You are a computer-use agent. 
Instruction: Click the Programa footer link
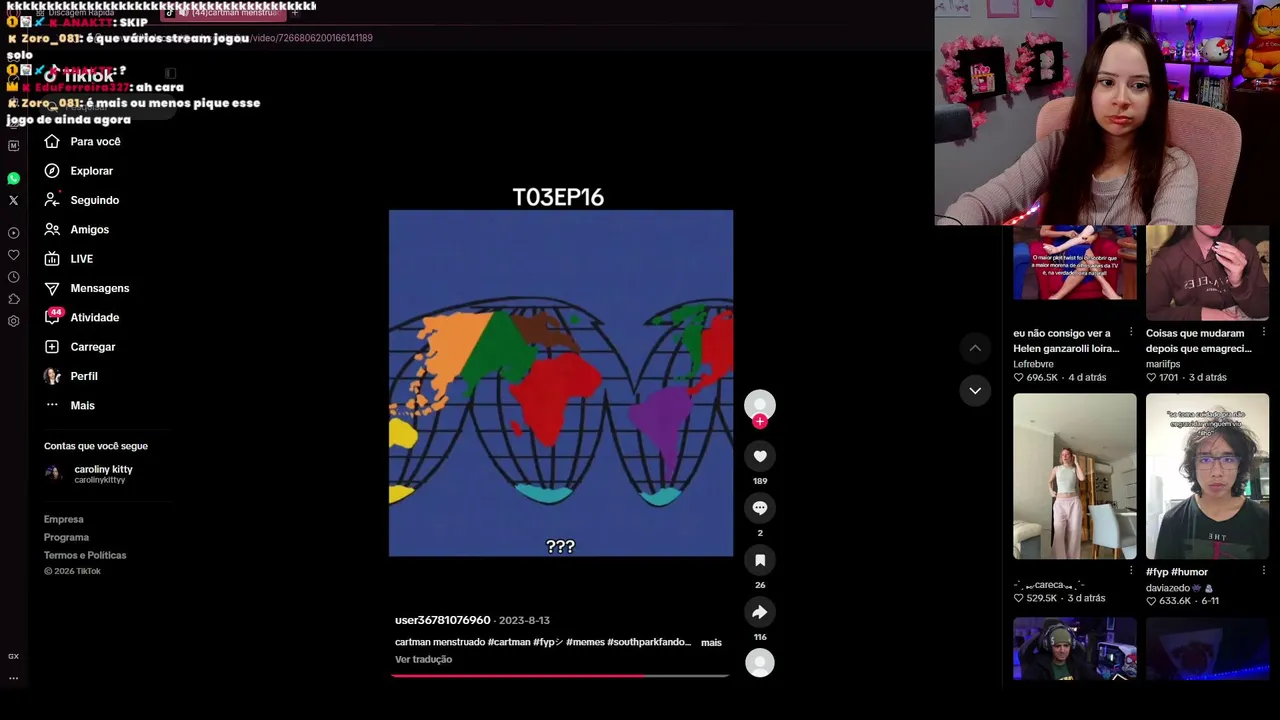pyautogui.click(x=66, y=537)
